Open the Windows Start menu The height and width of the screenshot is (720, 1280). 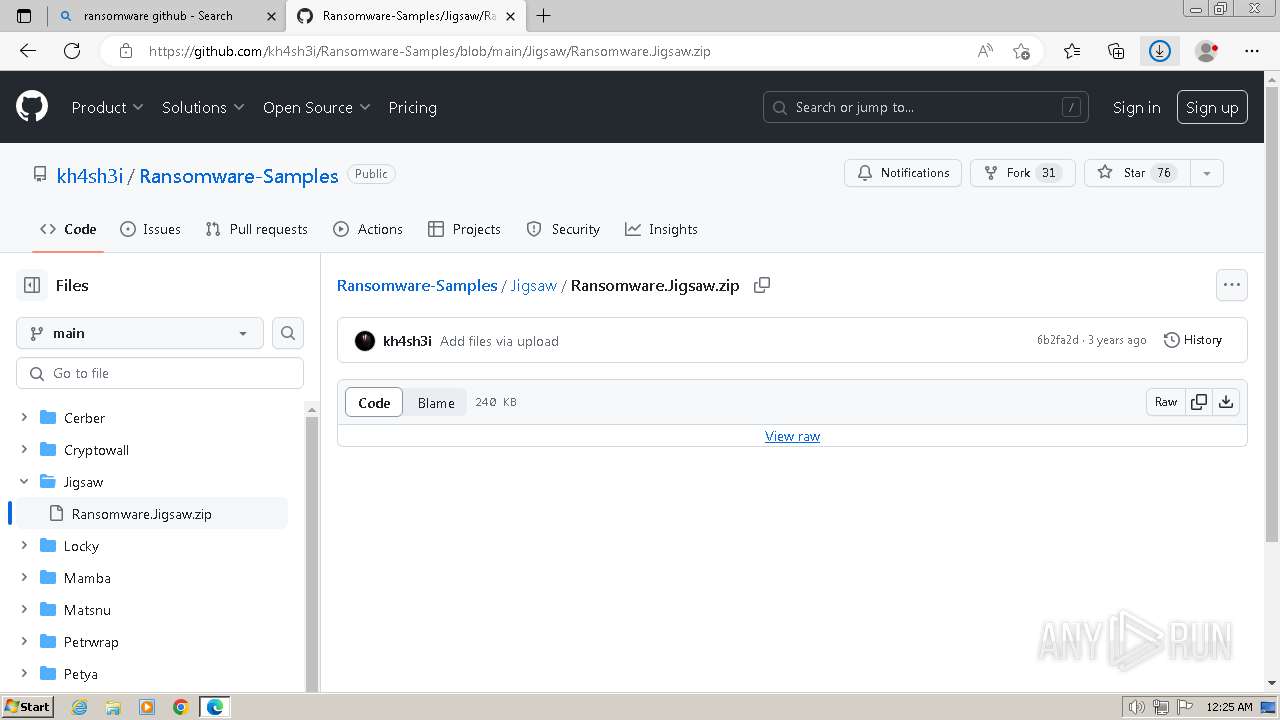pyautogui.click(x=27, y=706)
